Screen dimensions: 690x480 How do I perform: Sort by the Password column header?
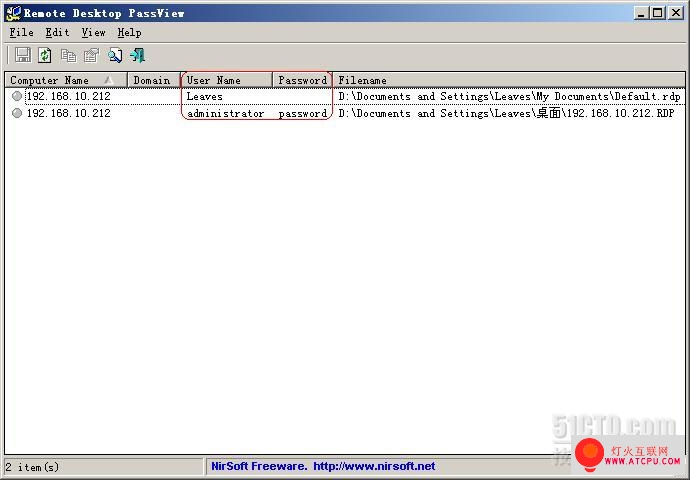[x=302, y=80]
